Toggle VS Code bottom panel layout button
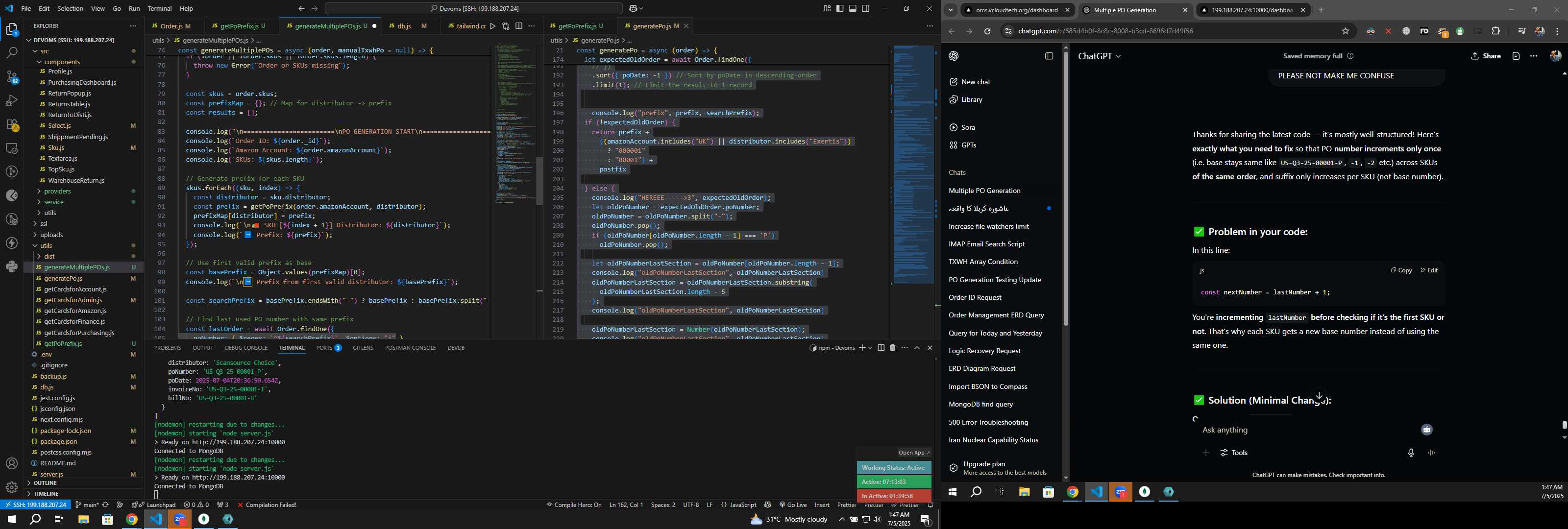Screen dimensions: 1568x529 pyautogui.click(x=853, y=8)
